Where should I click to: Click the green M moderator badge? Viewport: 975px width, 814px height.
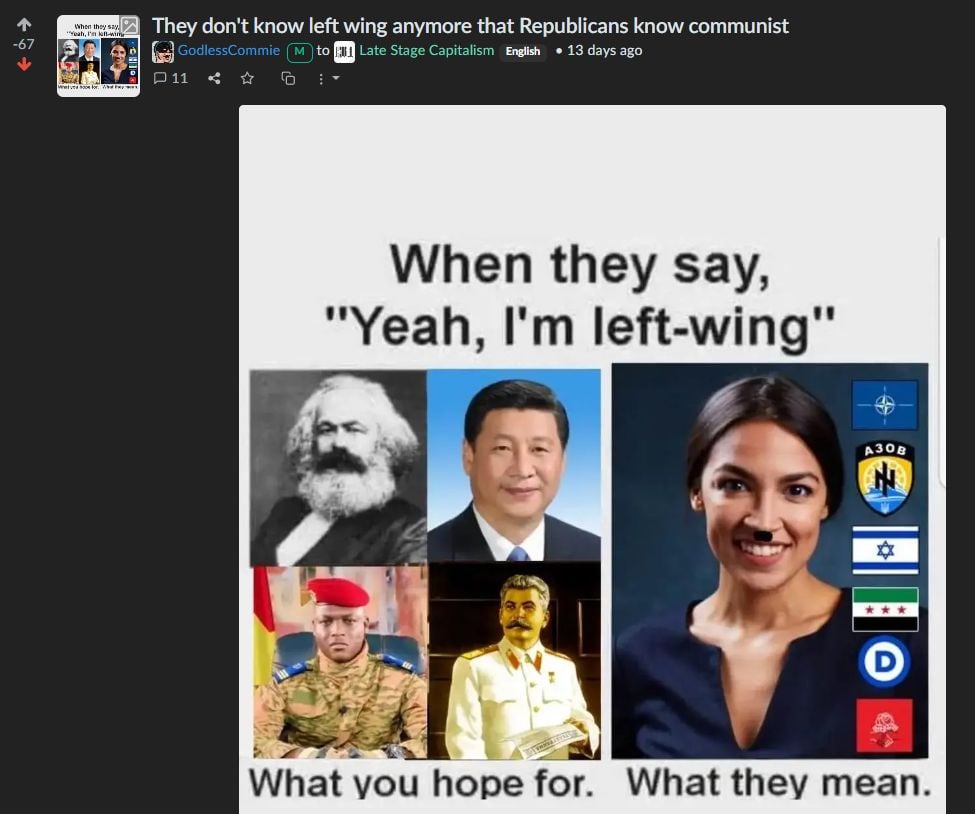tap(300, 52)
